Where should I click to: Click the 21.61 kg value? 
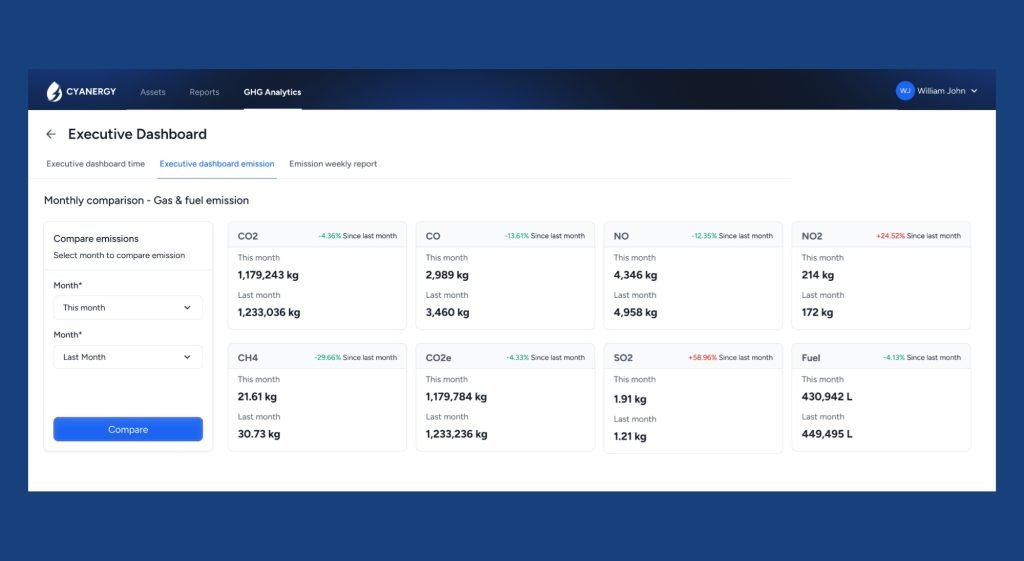pyautogui.click(x=257, y=396)
